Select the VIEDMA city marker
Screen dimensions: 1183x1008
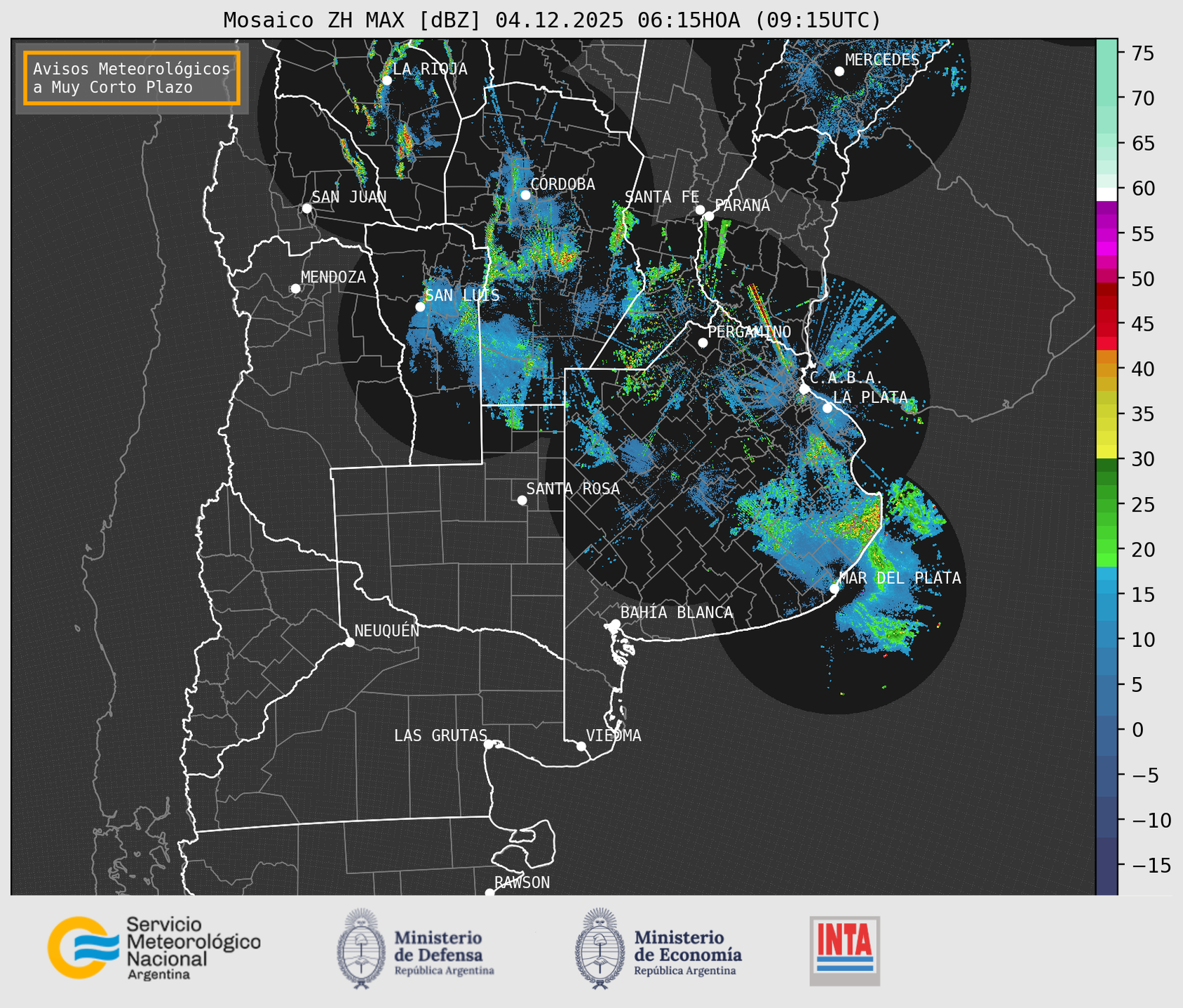pyautogui.click(x=581, y=746)
